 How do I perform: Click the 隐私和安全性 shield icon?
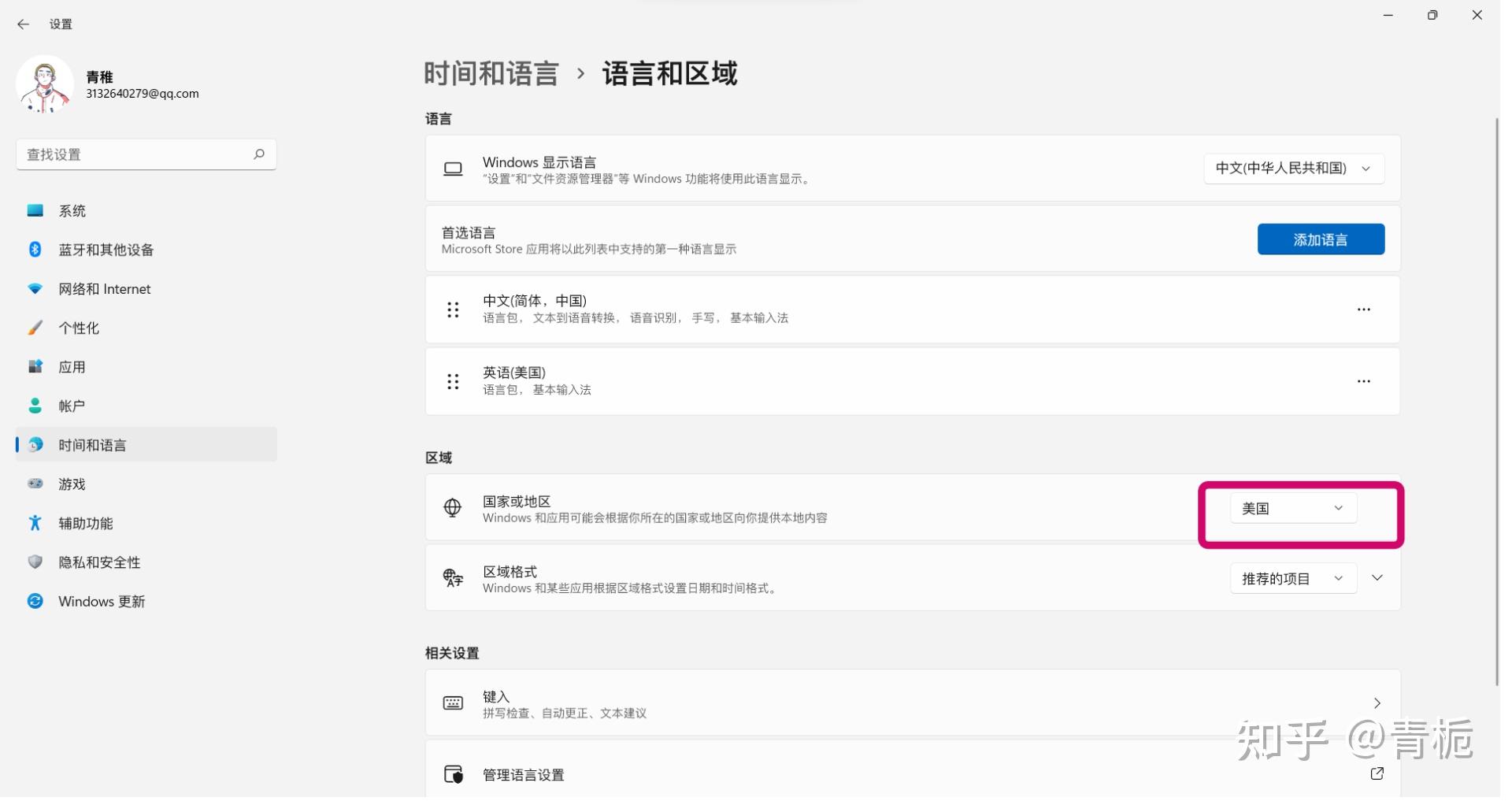pyautogui.click(x=35, y=564)
